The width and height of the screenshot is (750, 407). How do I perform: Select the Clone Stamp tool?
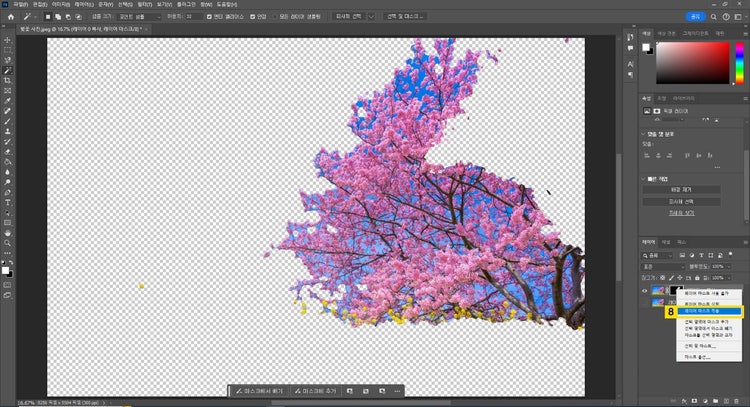[x=8, y=131]
